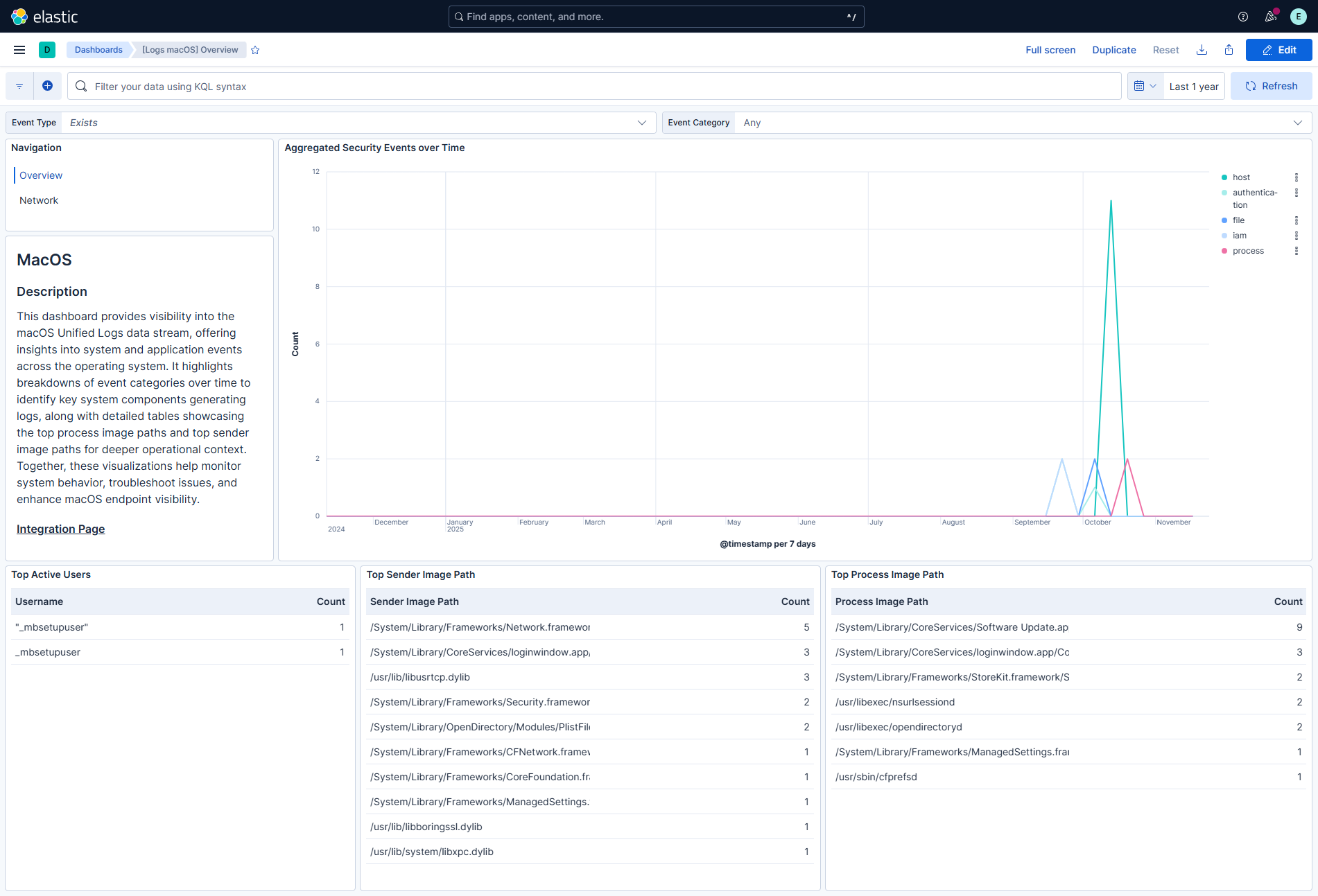The width and height of the screenshot is (1318, 896).
Task: Click the download dashboard icon
Action: click(1202, 49)
